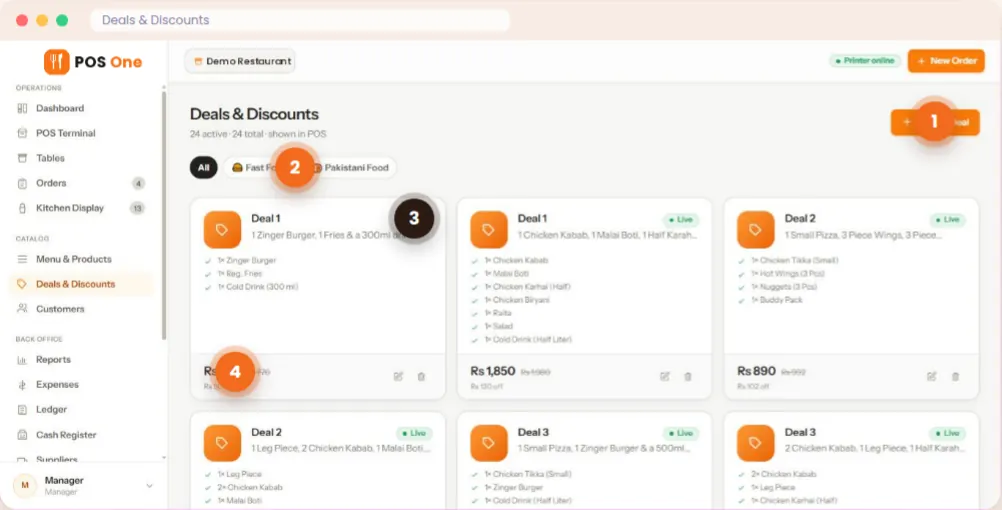The image size is (1002, 510).
Task: Click the Expenses icon in the sidebar
Action: (22, 385)
